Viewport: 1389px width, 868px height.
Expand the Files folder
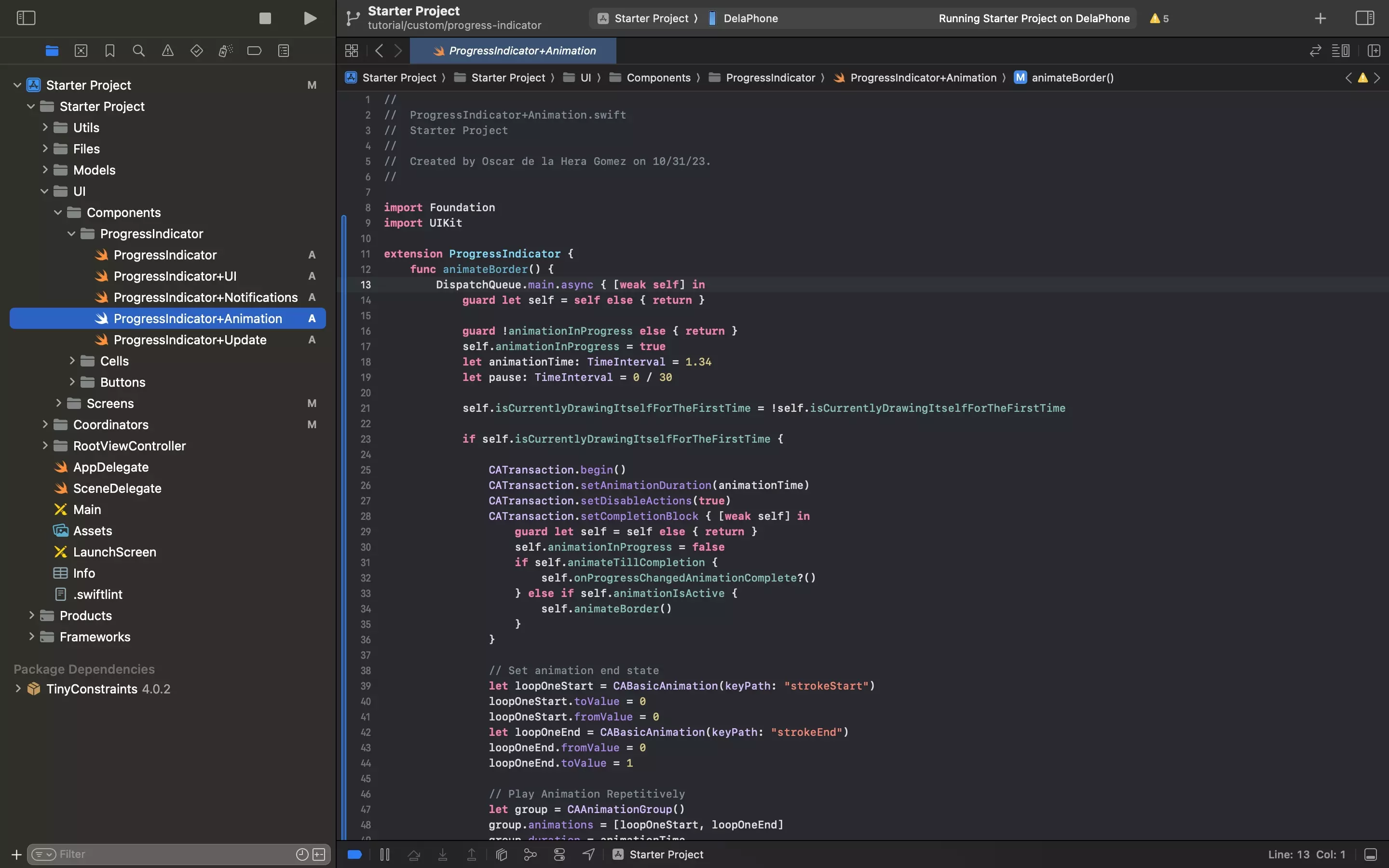click(x=45, y=149)
